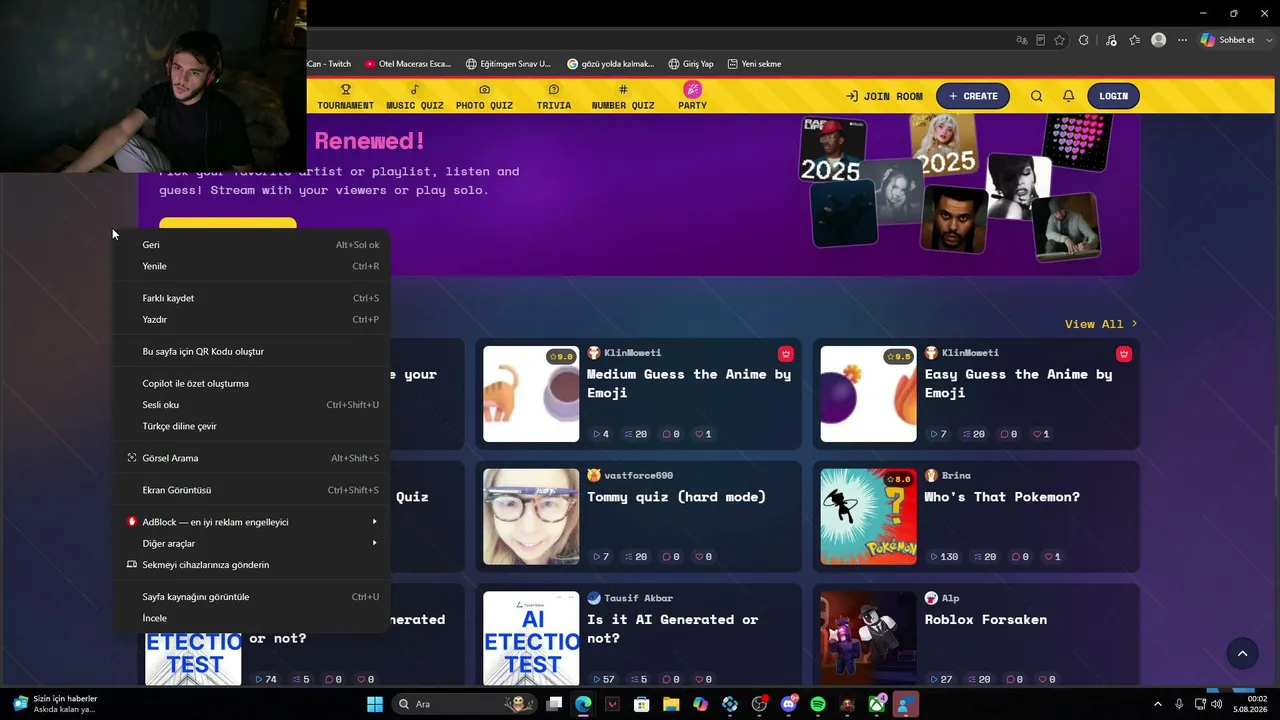Choose Geri in the context menu
Viewport: 1280px width, 720px height.
[x=253, y=244]
